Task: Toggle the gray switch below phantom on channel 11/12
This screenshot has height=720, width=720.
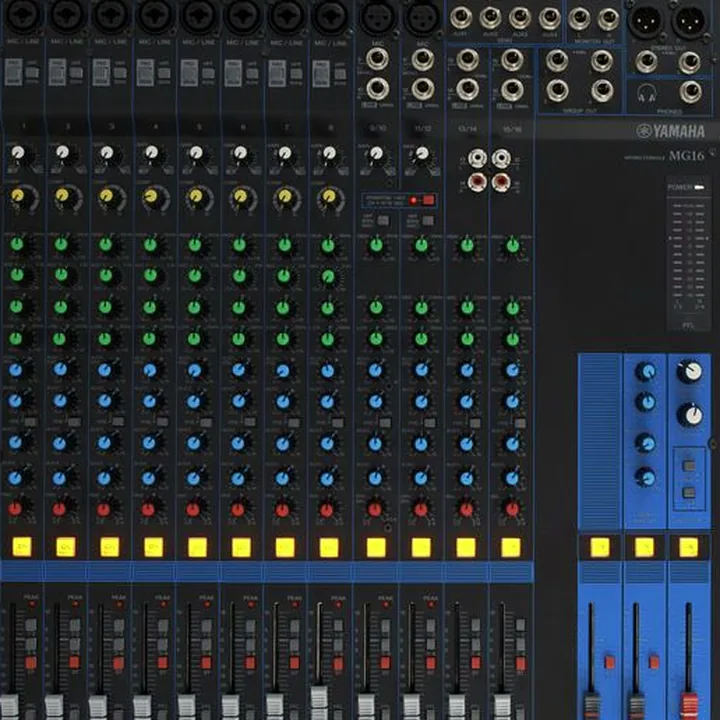Action: tap(428, 221)
